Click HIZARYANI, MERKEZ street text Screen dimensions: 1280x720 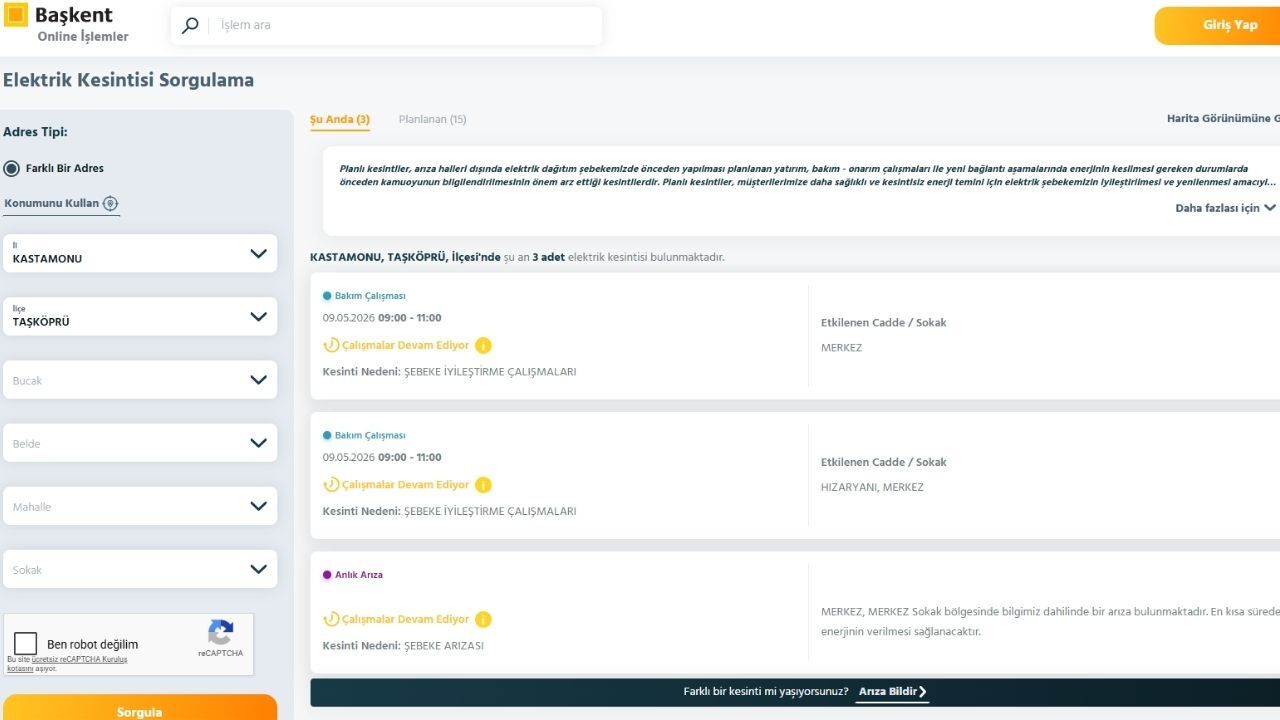pyautogui.click(x=872, y=488)
